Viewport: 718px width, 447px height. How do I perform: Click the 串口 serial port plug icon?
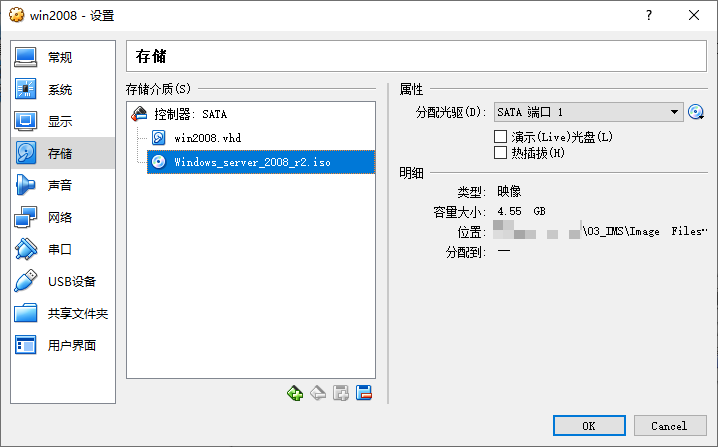pyautogui.click(x=26, y=249)
